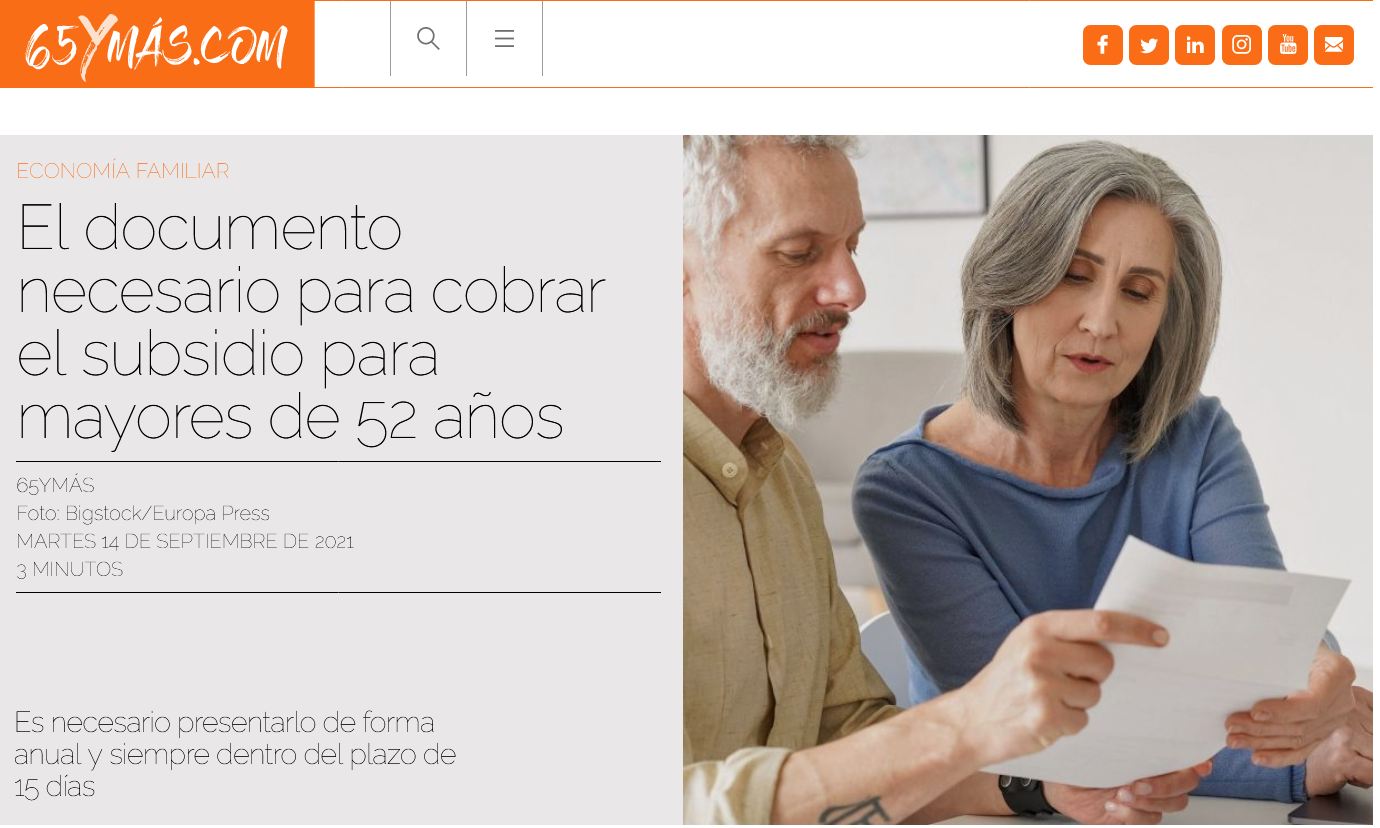Click the headline about subsidio mayores de 52
This screenshot has width=1380, height=828.
click(311, 322)
